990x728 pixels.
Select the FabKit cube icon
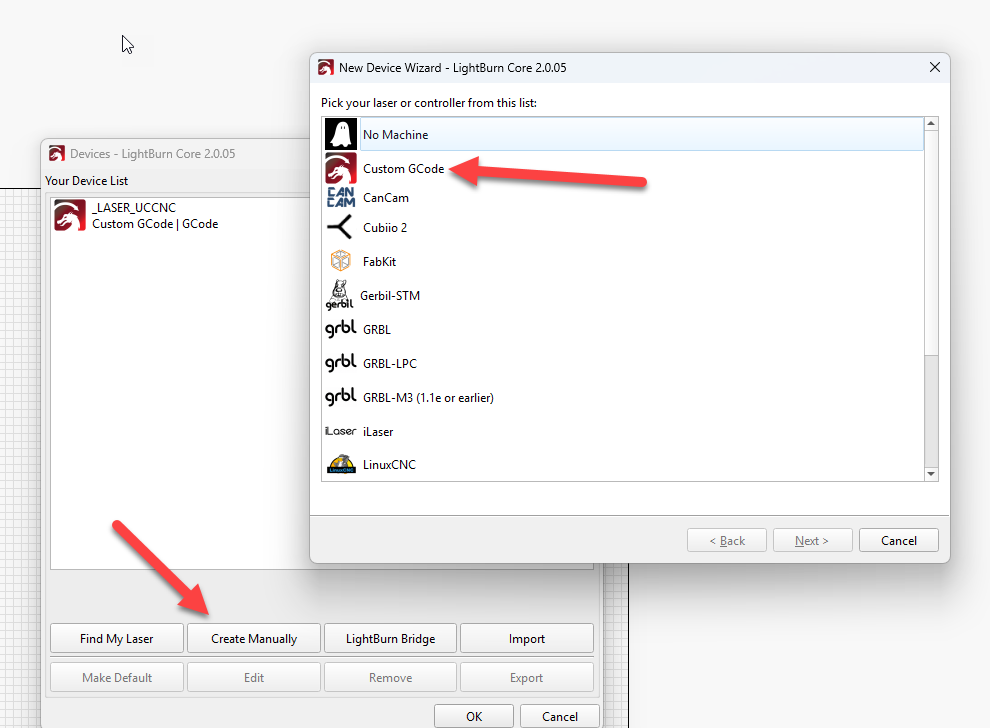tap(340, 261)
